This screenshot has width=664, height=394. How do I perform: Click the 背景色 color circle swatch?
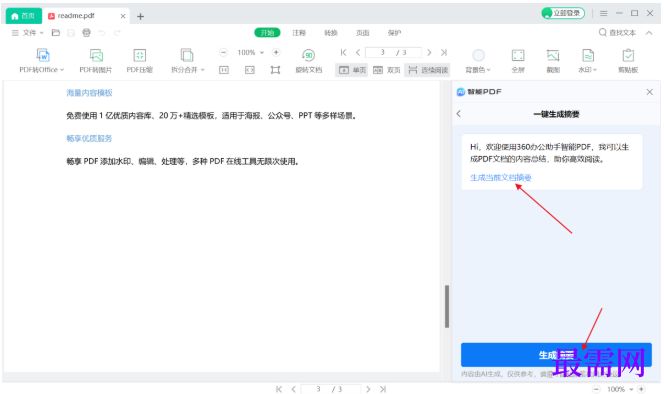pos(479,55)
